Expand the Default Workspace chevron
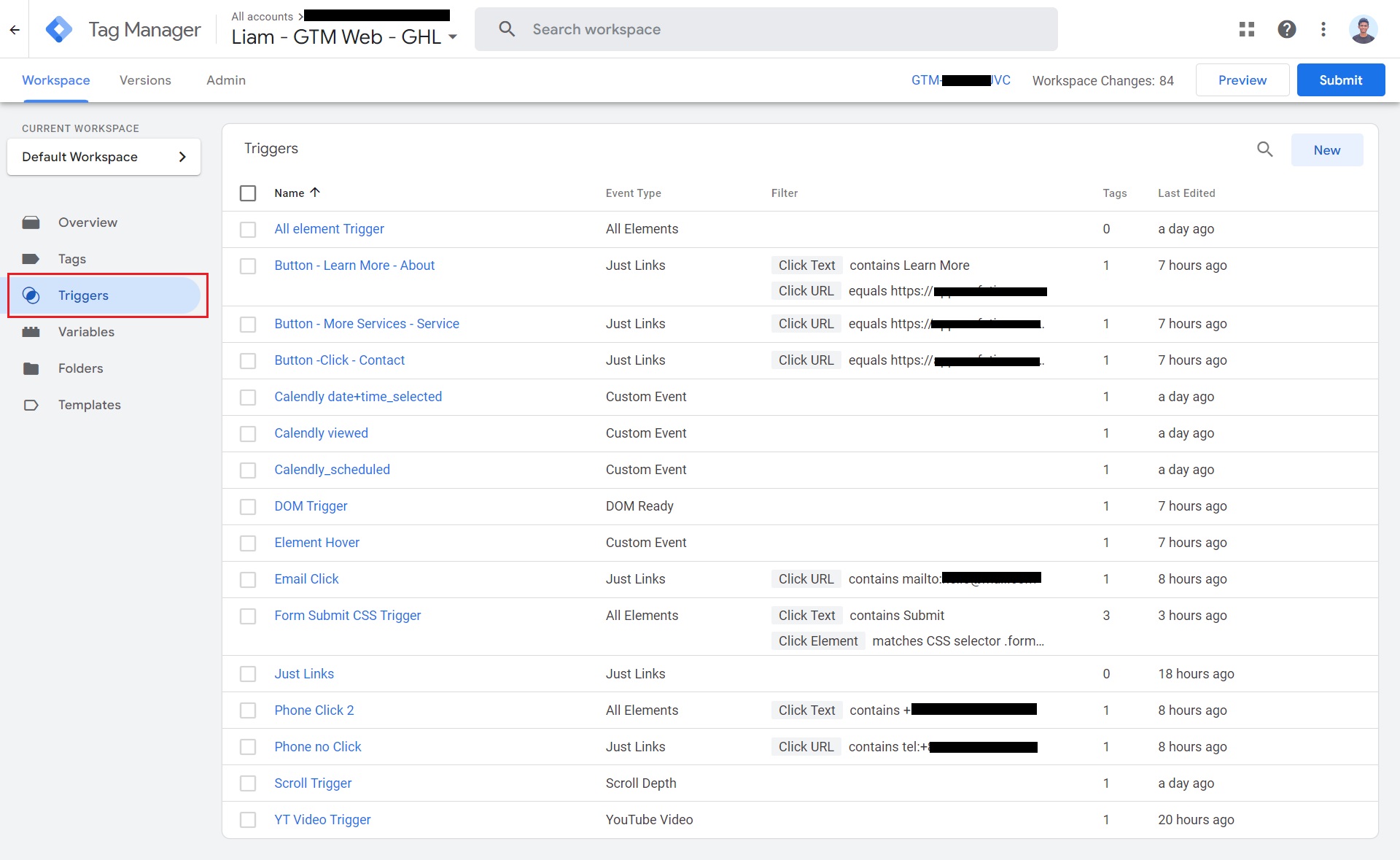This screenshot has height=860, width=1400. click(182, 157)
